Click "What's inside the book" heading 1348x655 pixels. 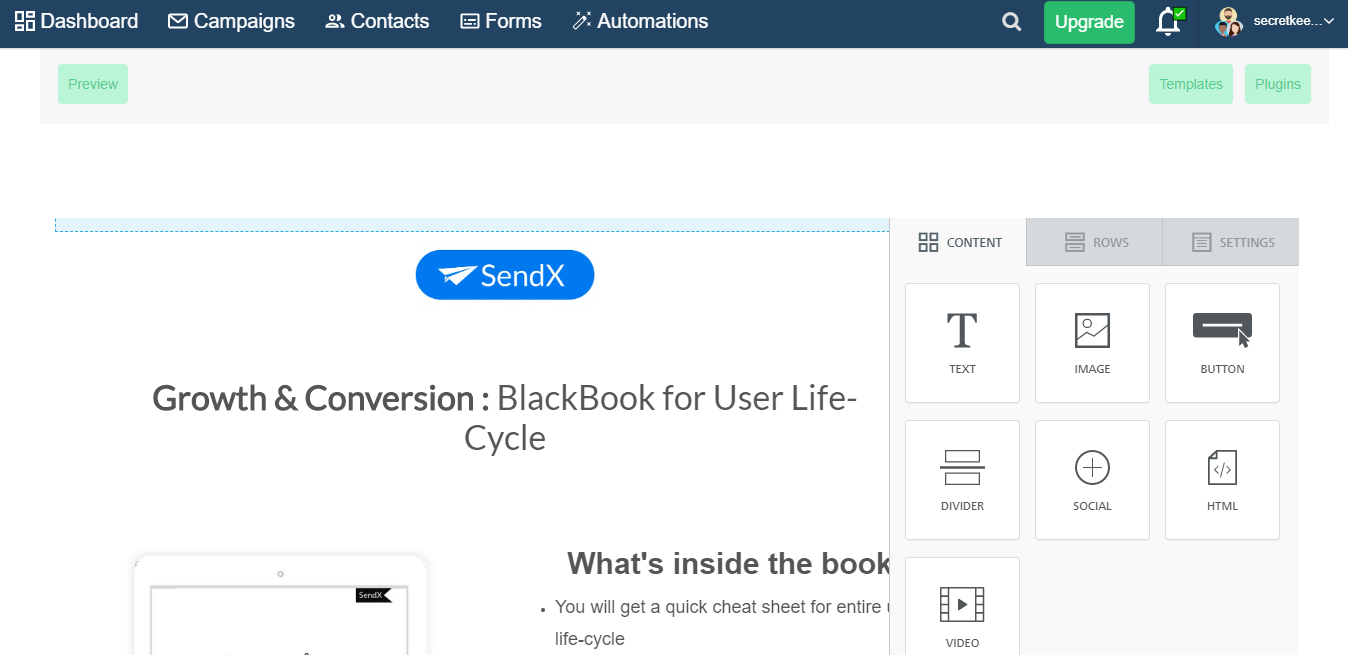click(728, 564)
